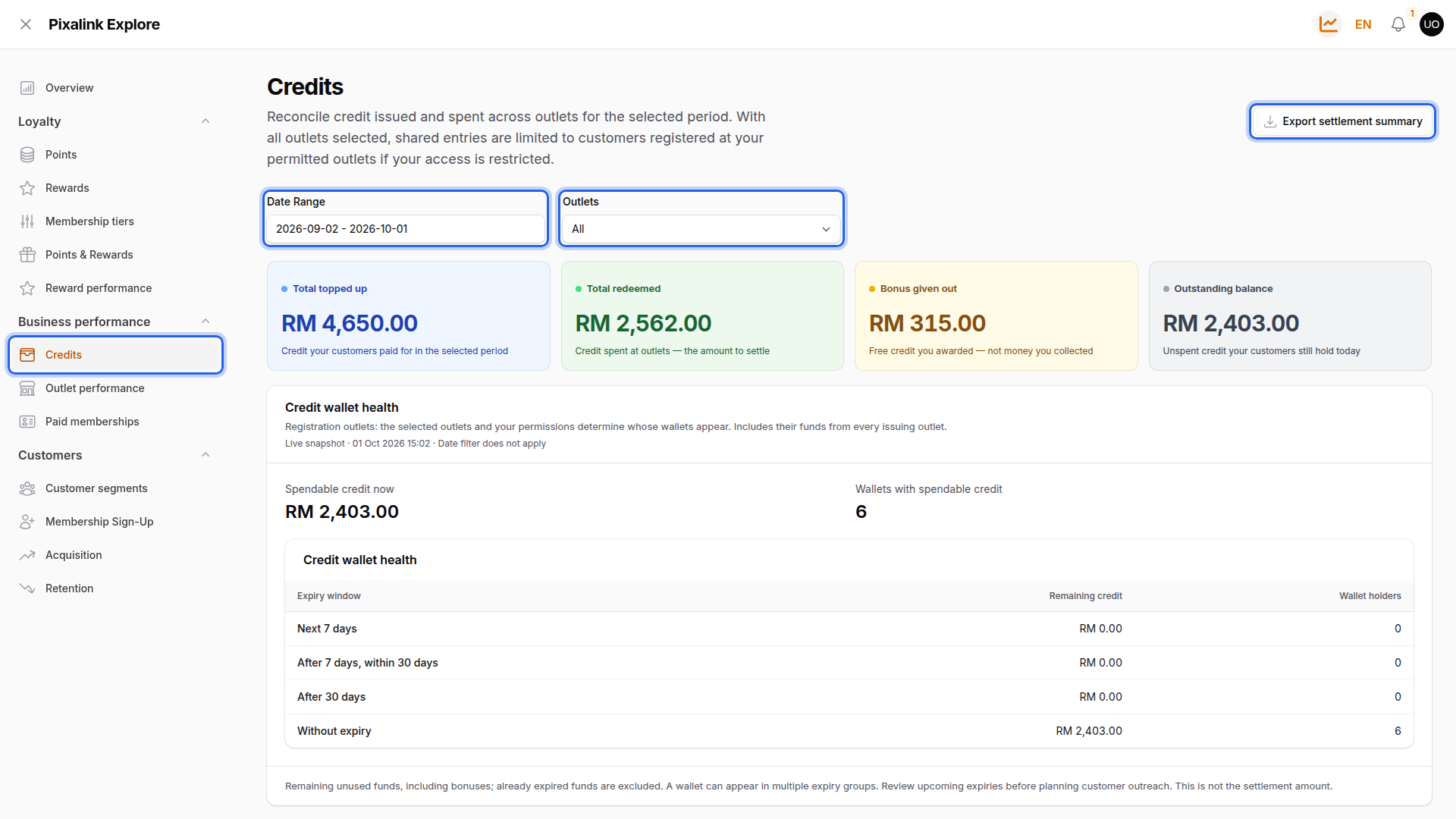Viewport: 1456px width, 819px height.
Task: Click the After 30 days row label
Action: (331, 697)
